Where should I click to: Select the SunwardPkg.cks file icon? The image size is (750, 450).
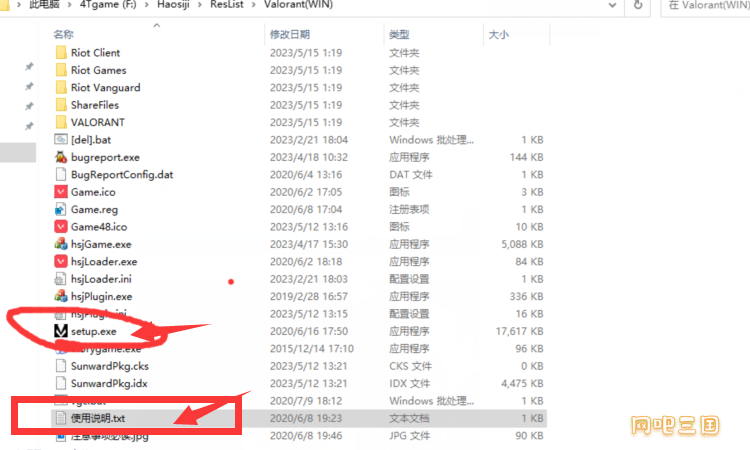point(61,366)
